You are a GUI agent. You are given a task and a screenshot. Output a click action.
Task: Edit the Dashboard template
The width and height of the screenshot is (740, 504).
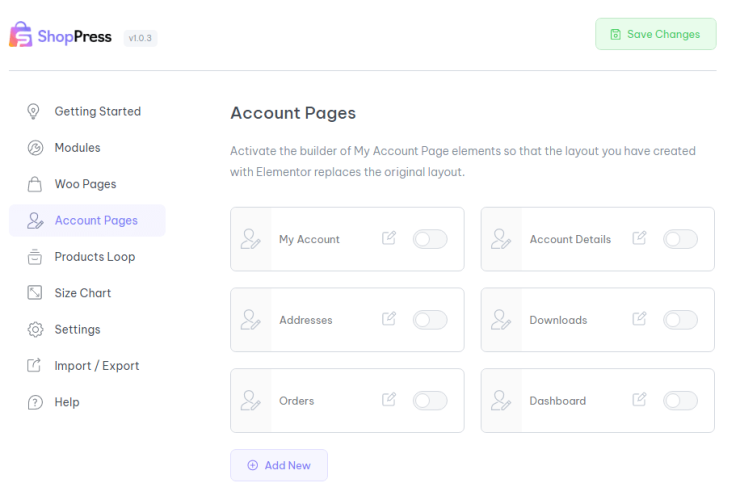coord(639,399)
